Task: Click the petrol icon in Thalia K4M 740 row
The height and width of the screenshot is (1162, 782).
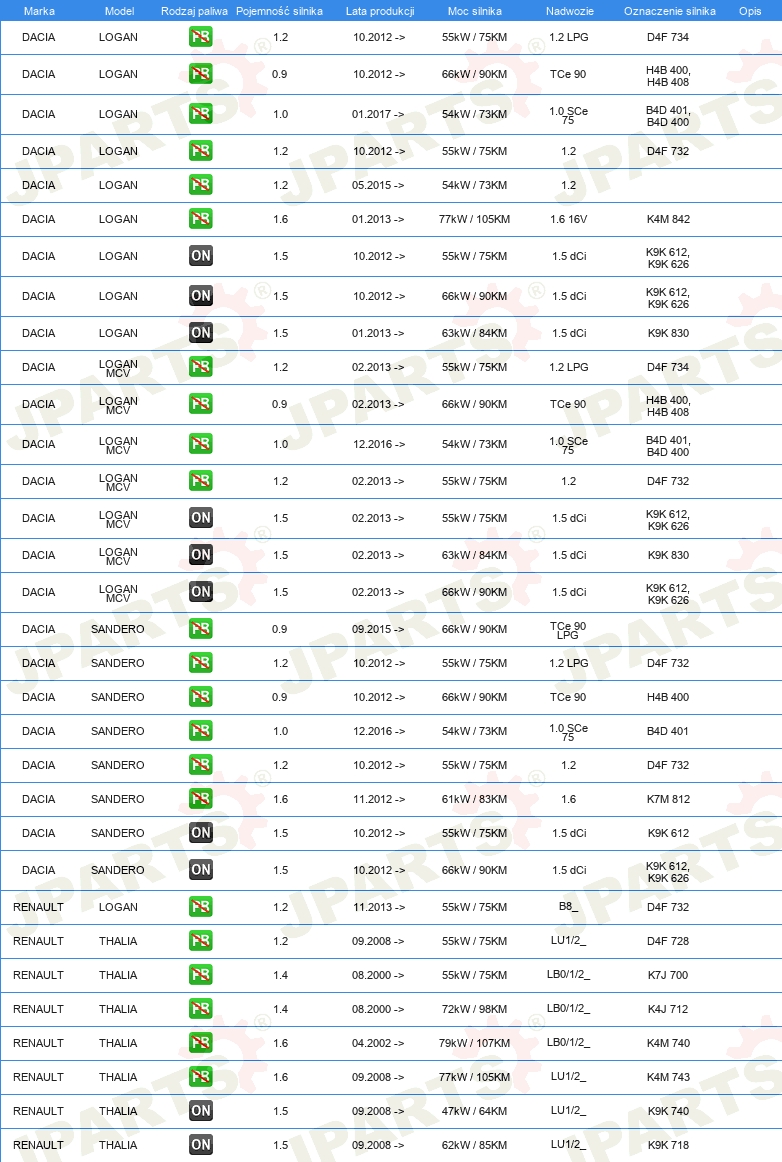Action: click(200, 1044)
